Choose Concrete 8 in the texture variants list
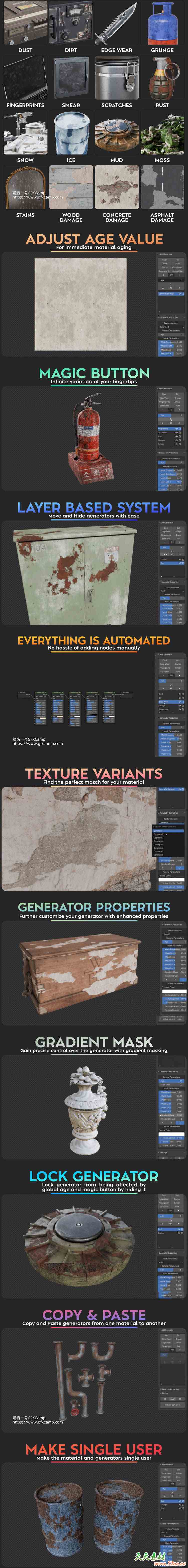 168,855
